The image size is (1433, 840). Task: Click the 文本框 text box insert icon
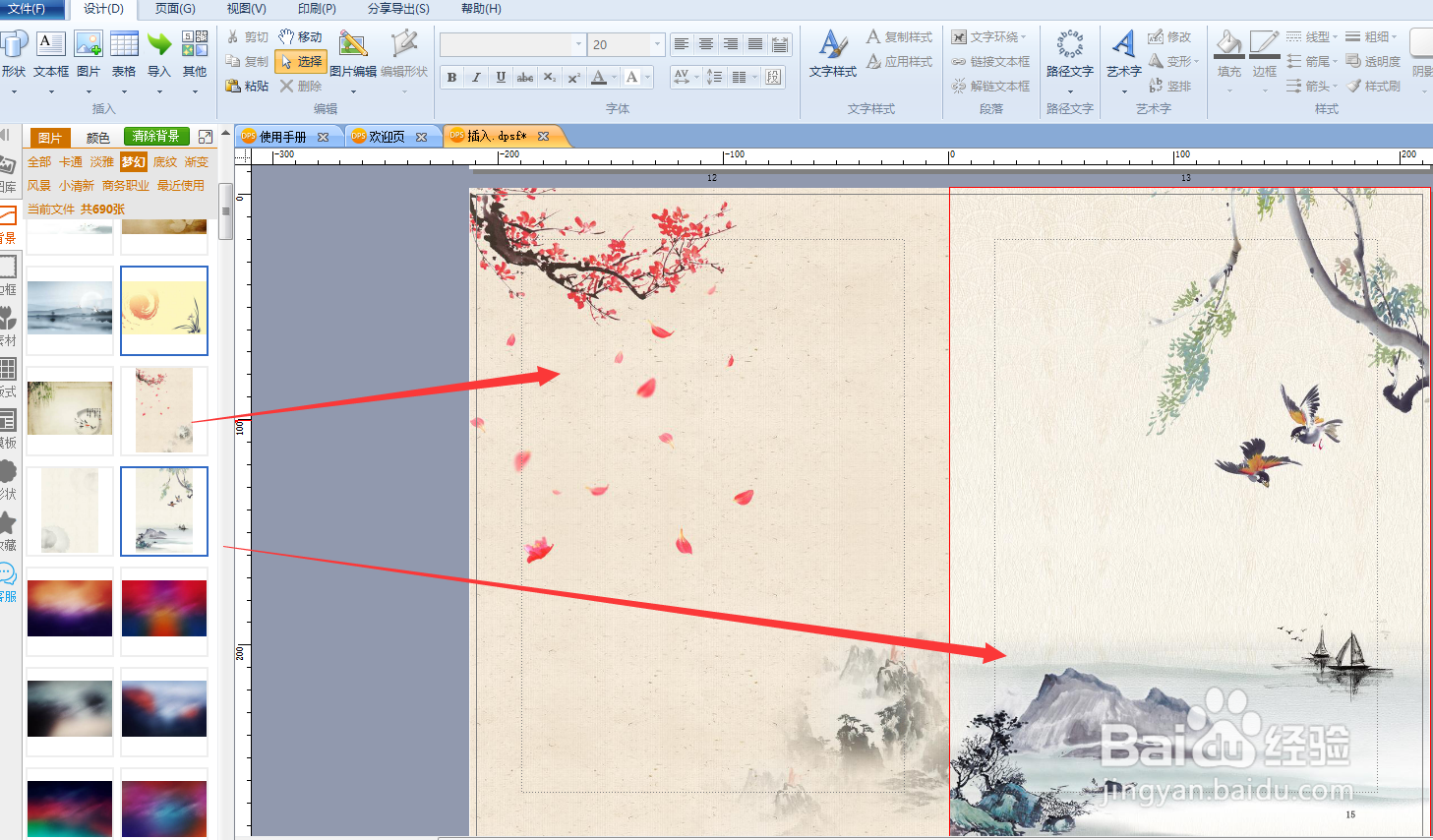tap(50, 45)
